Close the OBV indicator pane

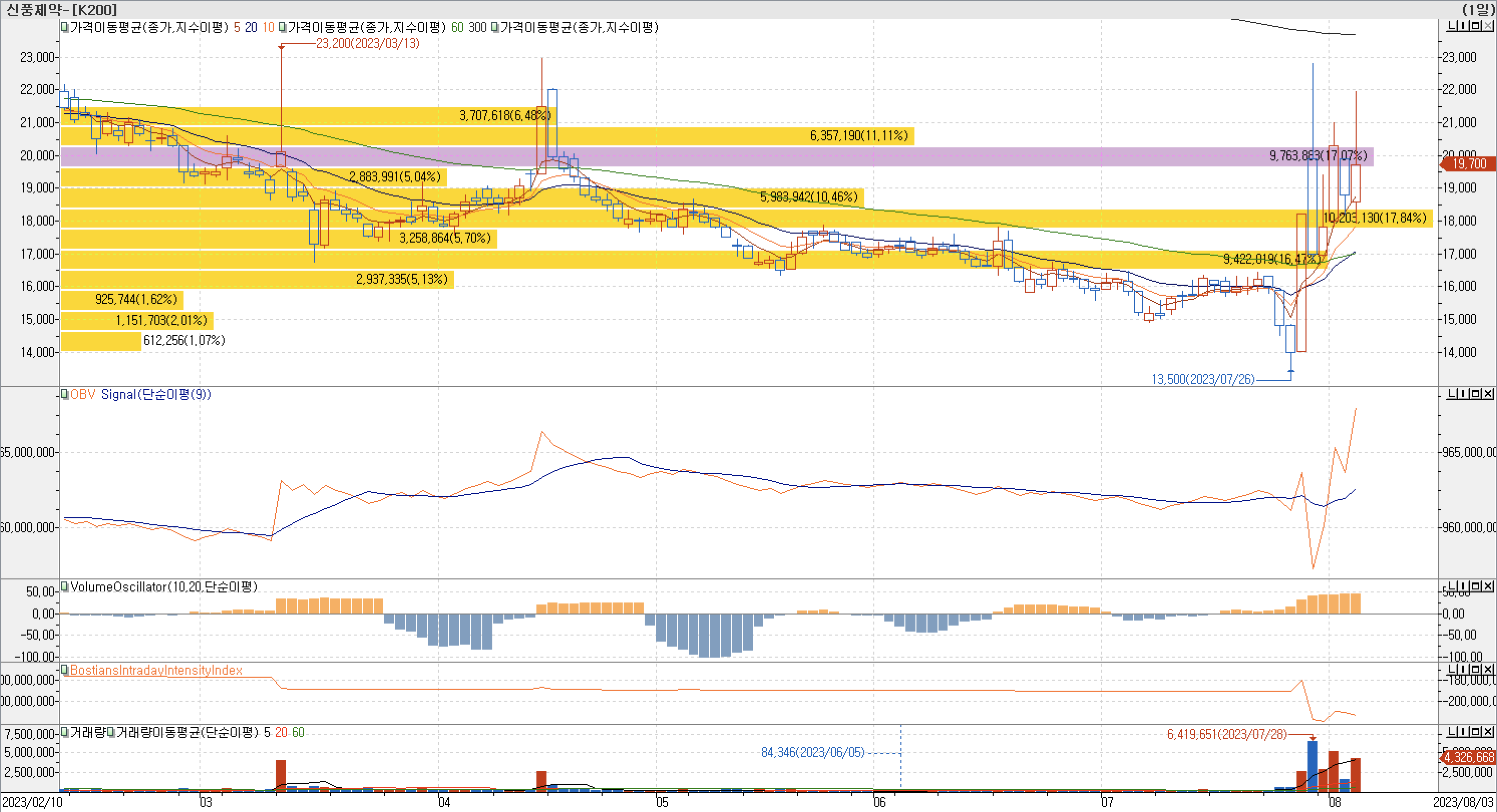pos(1488,394)
